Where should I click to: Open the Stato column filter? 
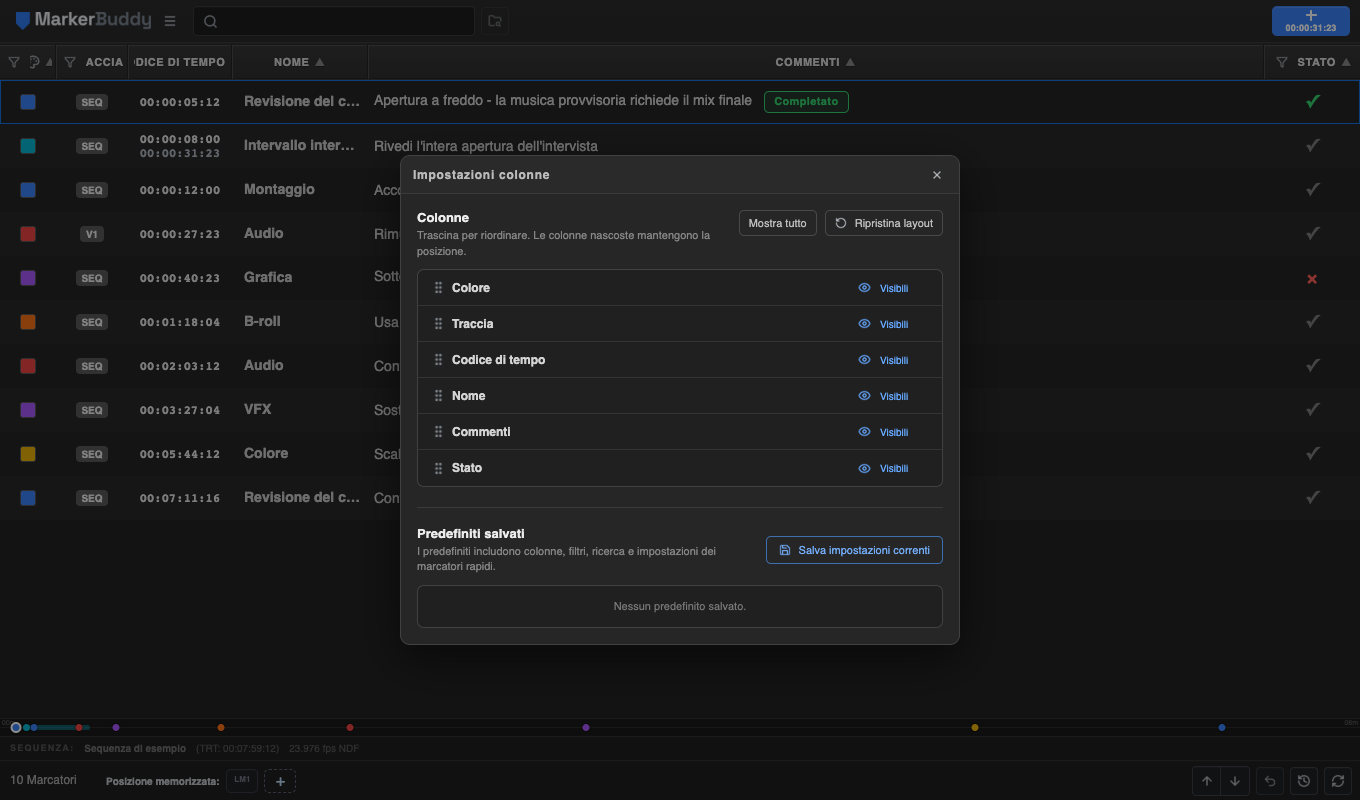click(x=1282, y=62)
